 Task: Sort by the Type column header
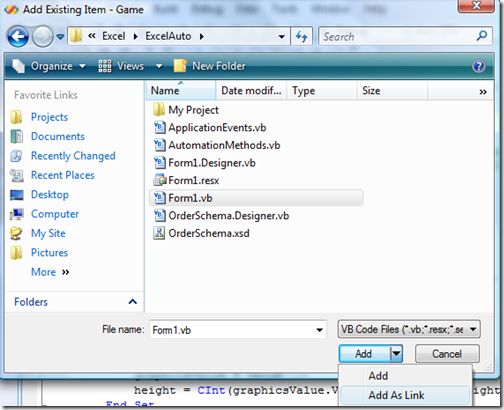(322, 90)
